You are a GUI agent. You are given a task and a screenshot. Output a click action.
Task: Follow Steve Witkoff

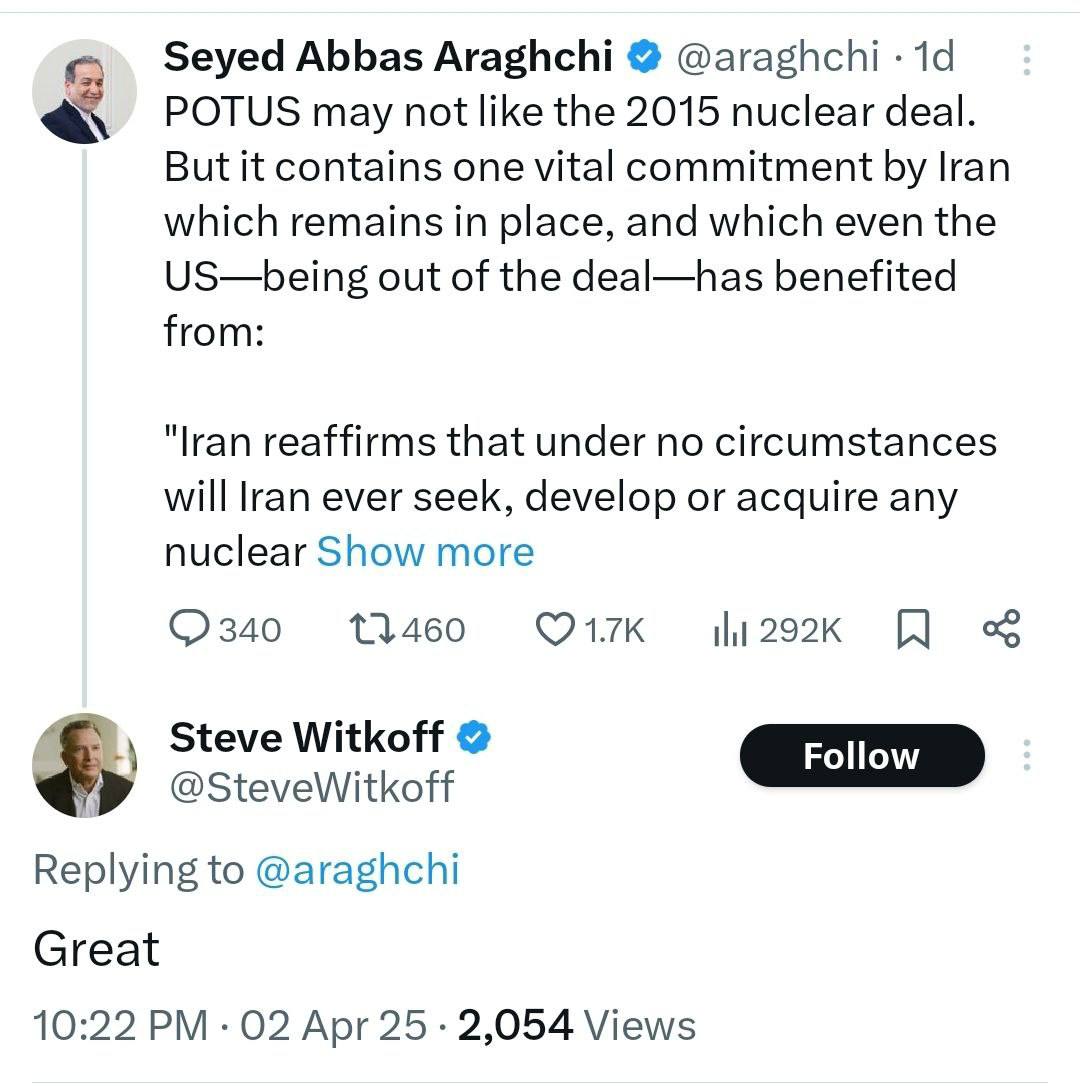[861, 755]
